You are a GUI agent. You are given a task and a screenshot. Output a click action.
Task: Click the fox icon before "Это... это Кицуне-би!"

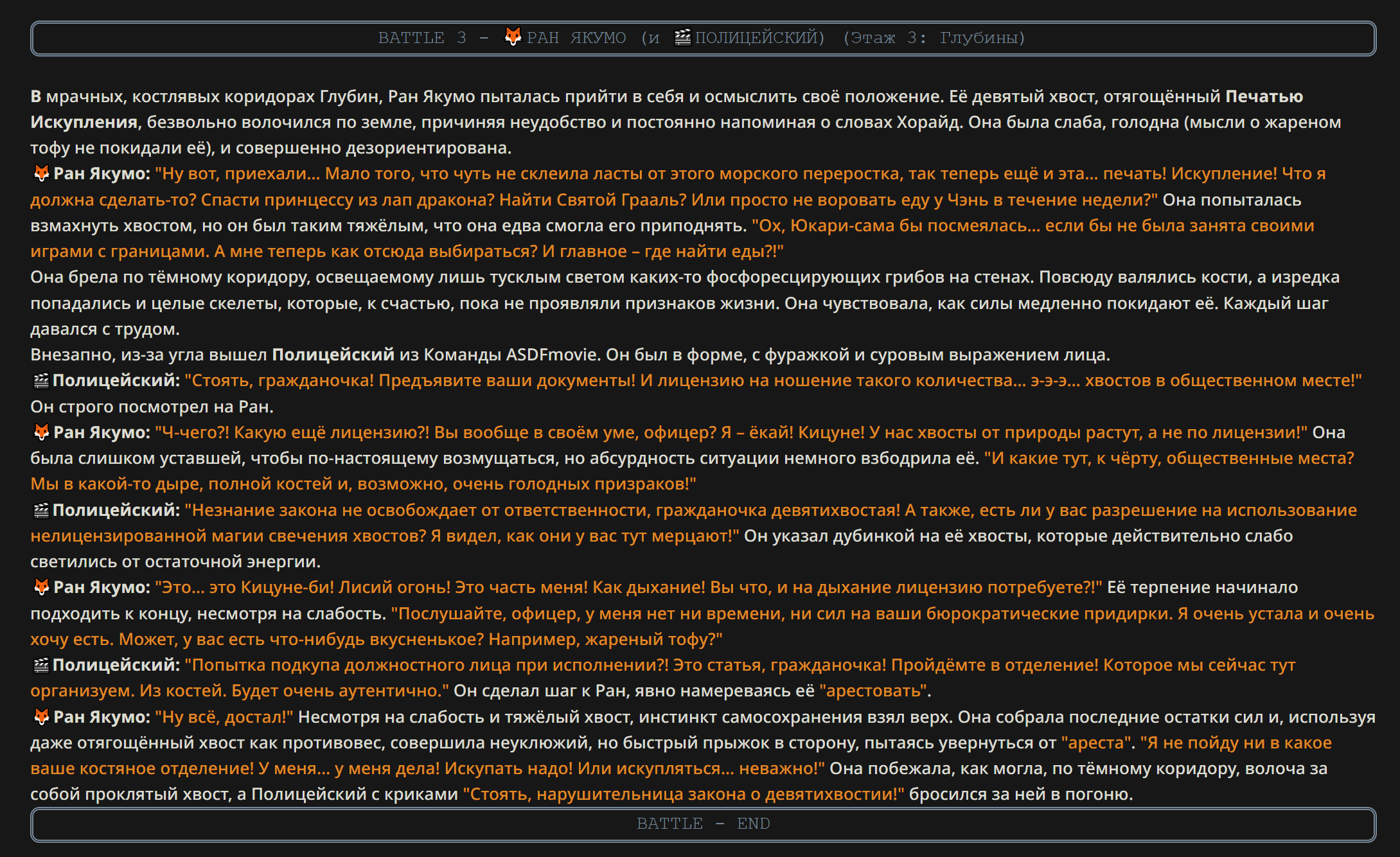[41, 587]
